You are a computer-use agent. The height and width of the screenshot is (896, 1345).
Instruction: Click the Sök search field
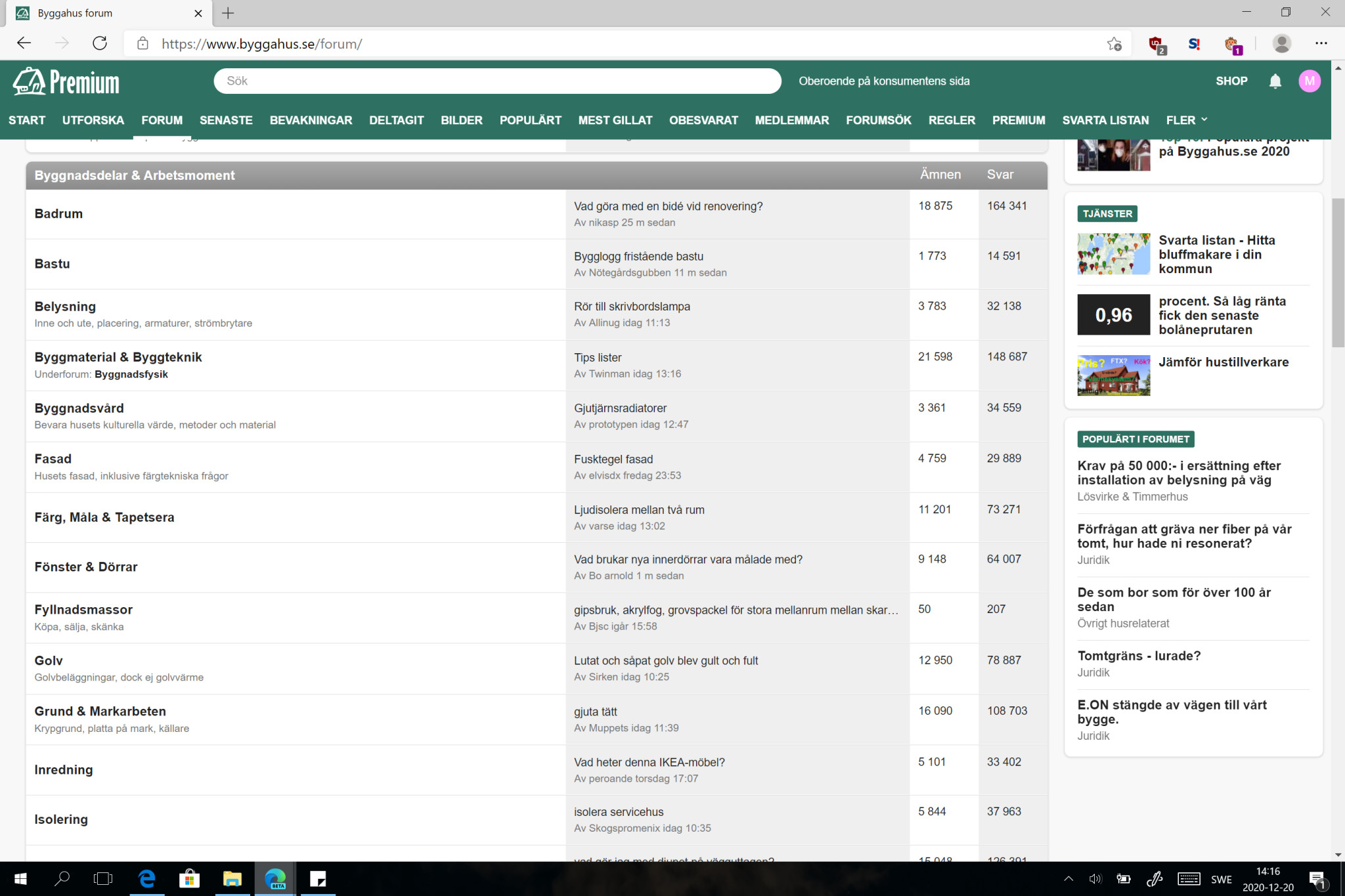(497, 81)
